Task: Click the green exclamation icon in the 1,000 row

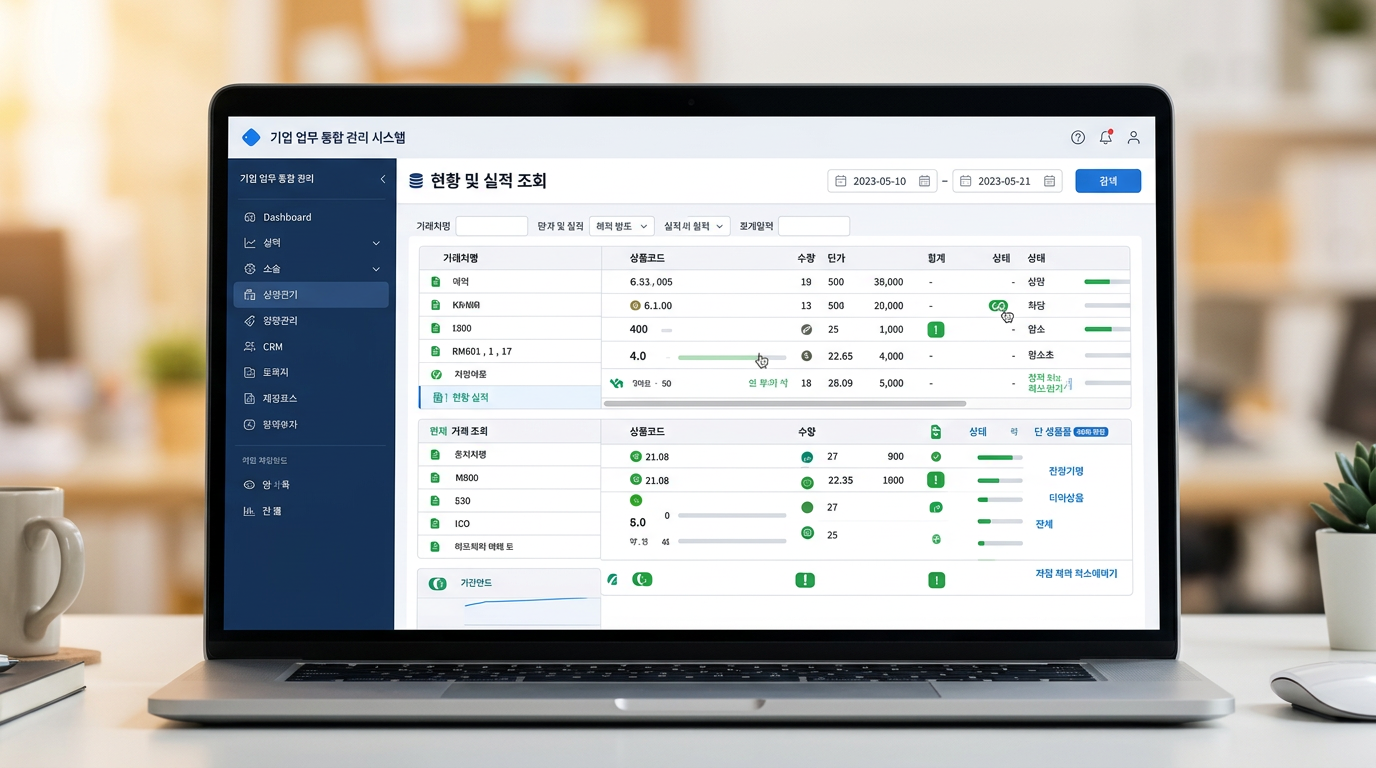Action: pyautogui.click(x=935, y=329)
